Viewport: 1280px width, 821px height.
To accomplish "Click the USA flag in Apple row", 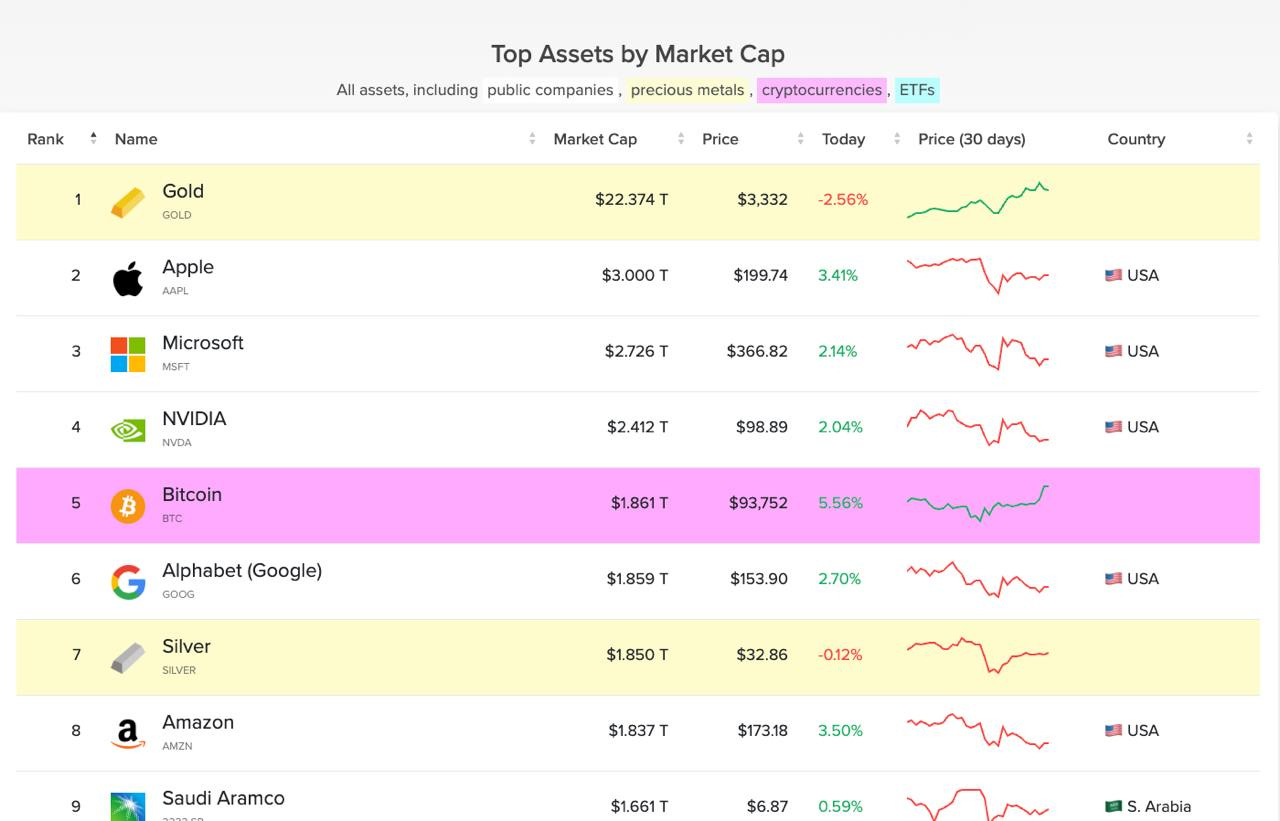I will pyautogui.click(x=1113, y=275).
